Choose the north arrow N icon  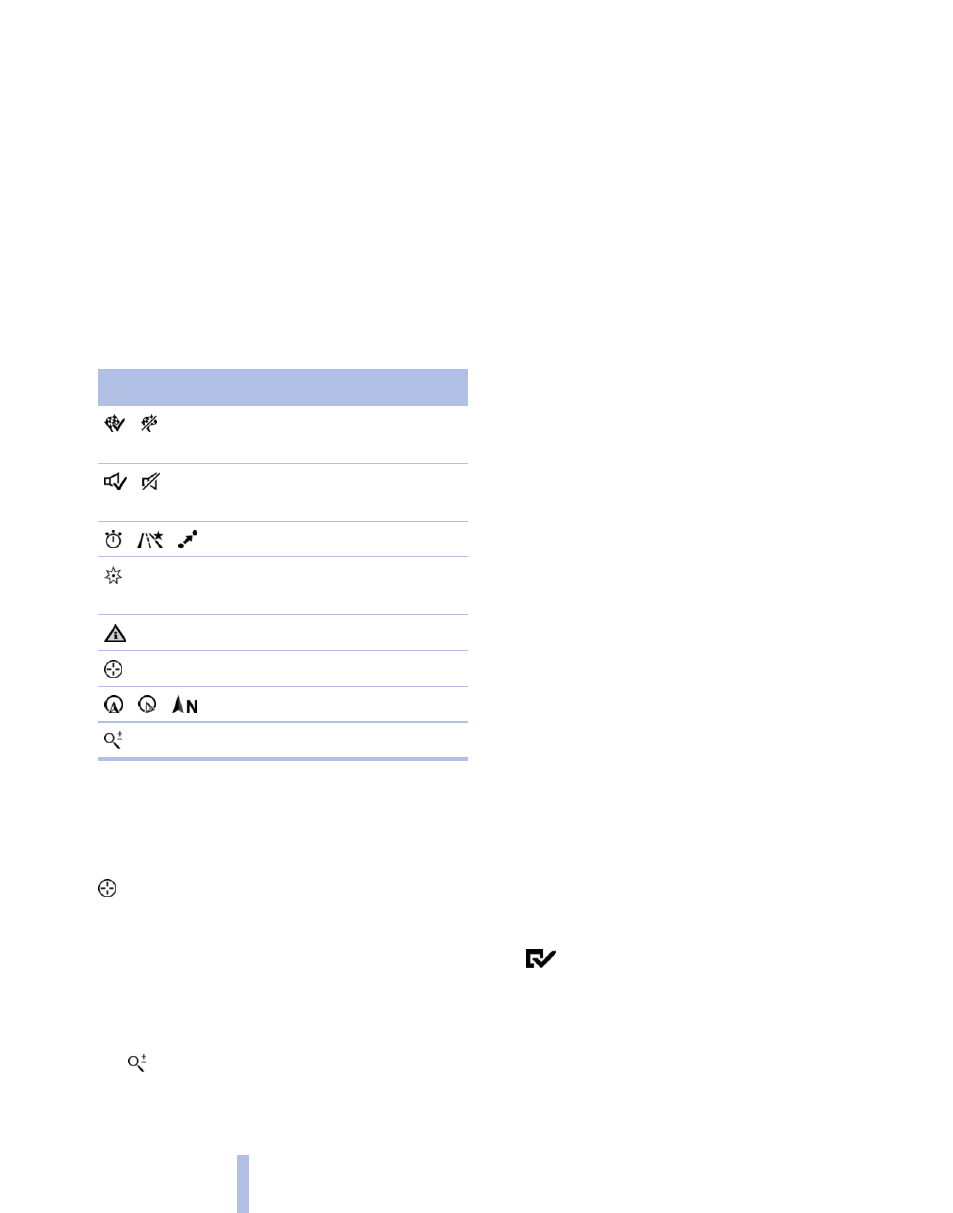coord(185,705)
